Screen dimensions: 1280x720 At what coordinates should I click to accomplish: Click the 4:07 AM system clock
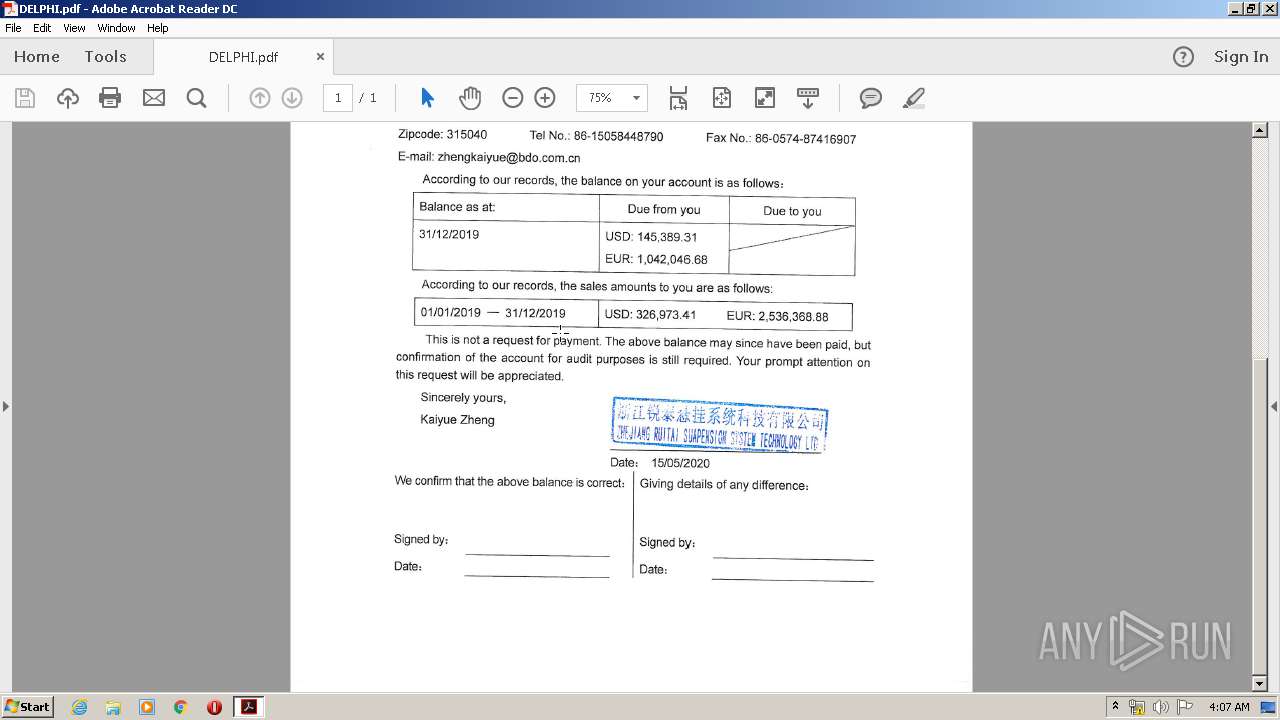coord(1229,707)
